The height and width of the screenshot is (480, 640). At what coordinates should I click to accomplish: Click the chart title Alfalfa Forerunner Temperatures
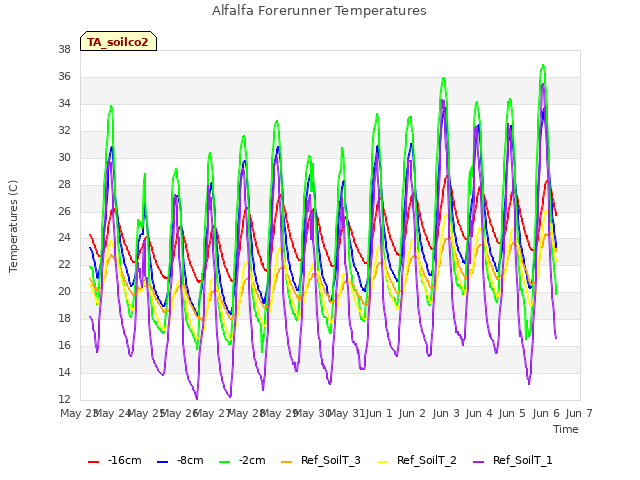[319, 11]
